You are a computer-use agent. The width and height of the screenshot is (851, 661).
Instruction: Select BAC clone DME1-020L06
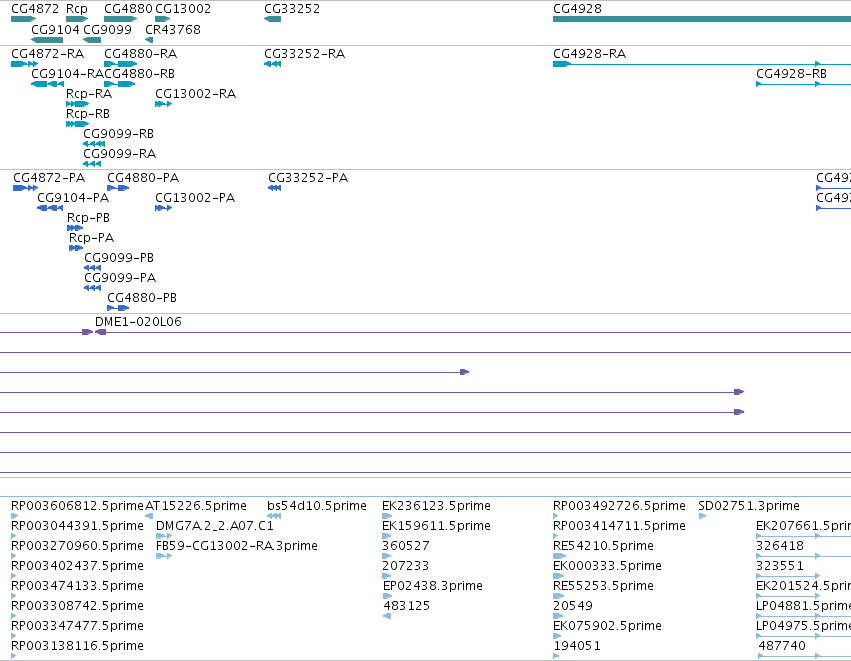[138, 322]
